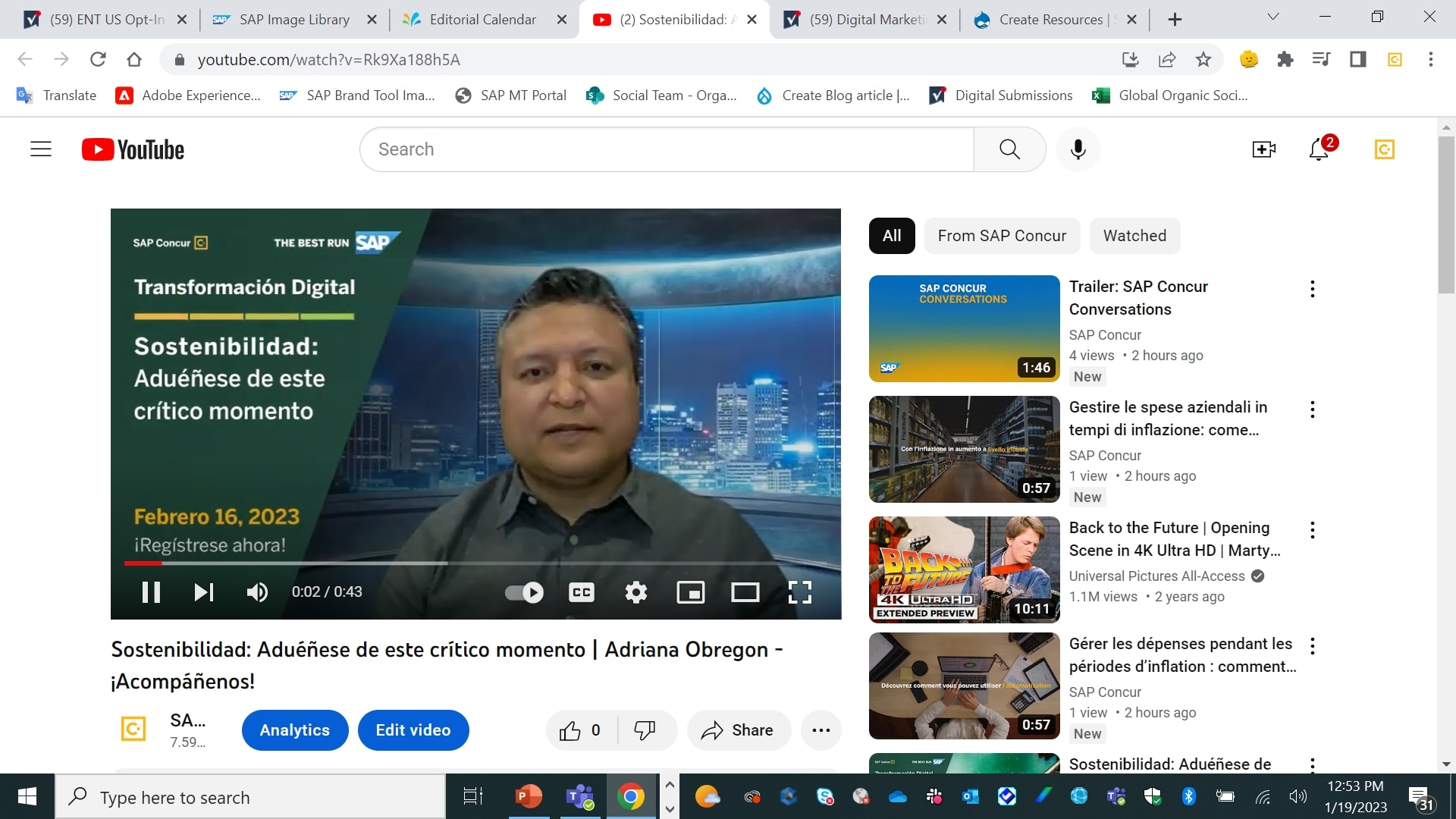The height and width of the screenshot is (819, 1456).
Task: Filter suggestions by Watched chip
Action: tap(1134, 236)
